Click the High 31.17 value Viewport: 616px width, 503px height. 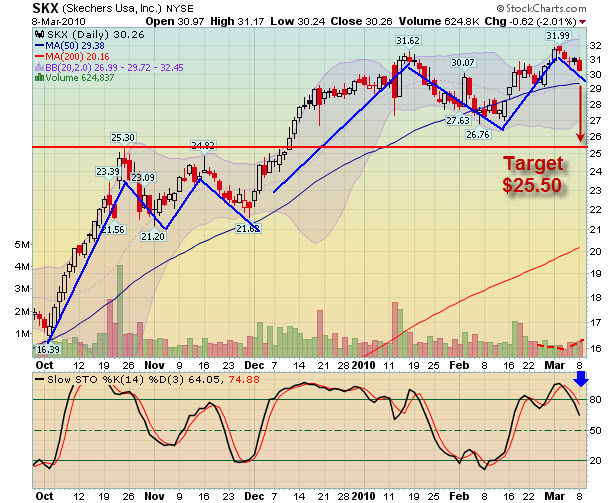click(x=237, y=21)
